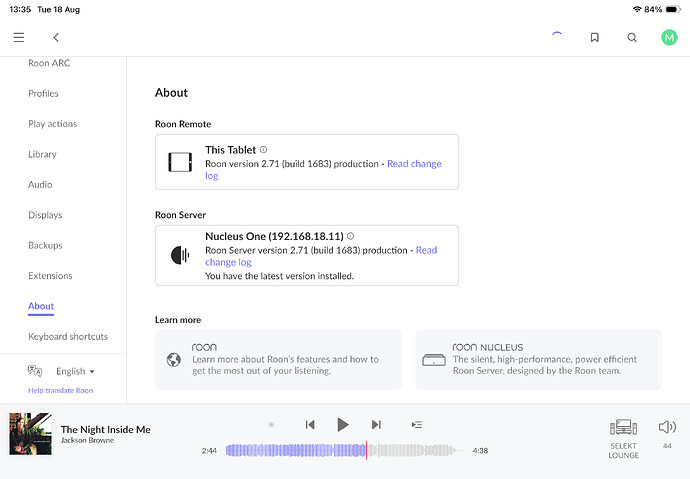The image size is (690, 479).
Task: Skip to previous track
Action: pyautogui.click(x=310, y=424)
